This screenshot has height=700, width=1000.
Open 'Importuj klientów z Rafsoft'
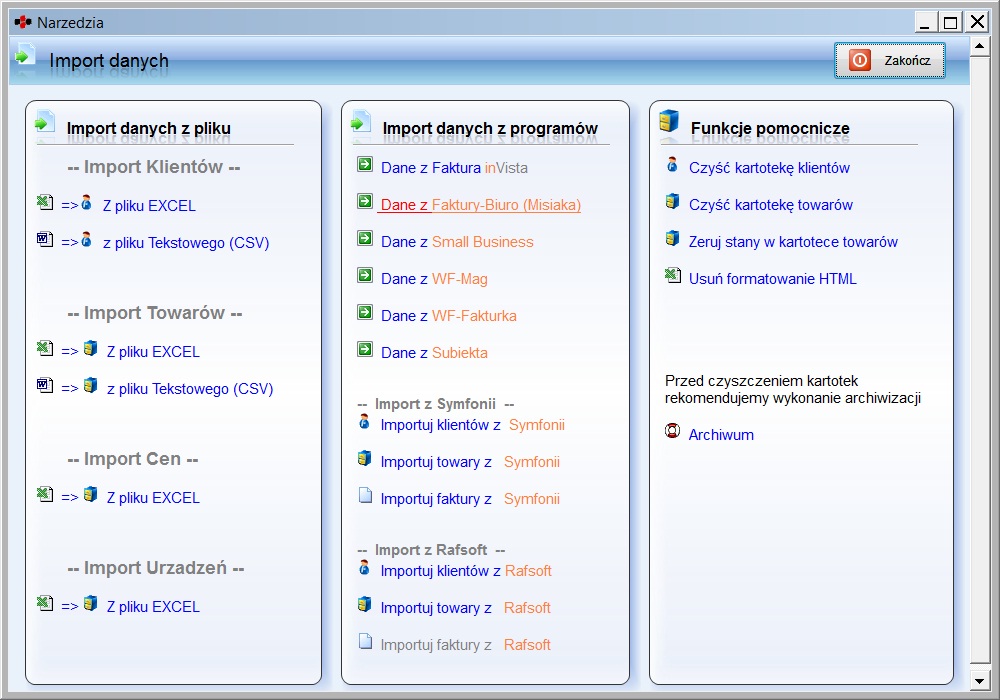[x=466, y=571]
